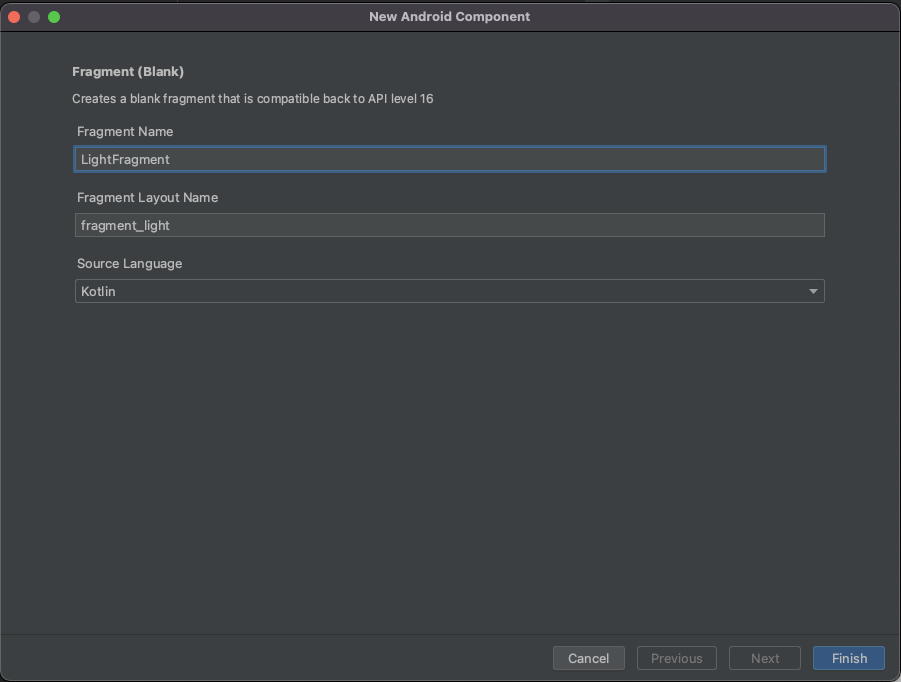Viewport: 901px width, 682px height.
Task: Click the Fragment Layout Name label
Action: 147,198
